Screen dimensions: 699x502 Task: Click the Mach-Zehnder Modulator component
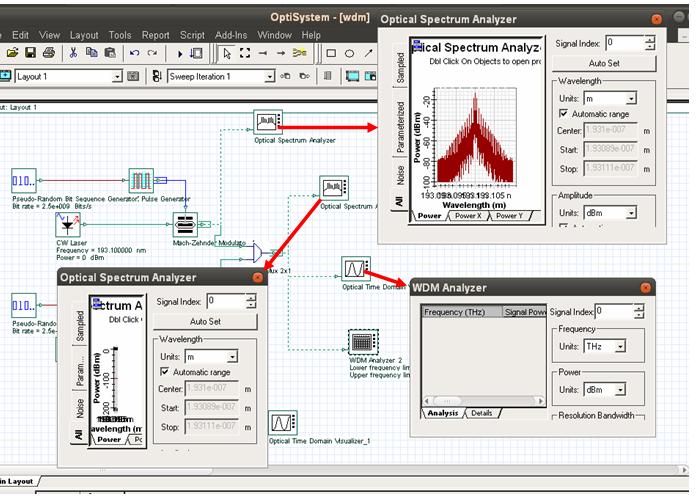(x=185, y=225)
